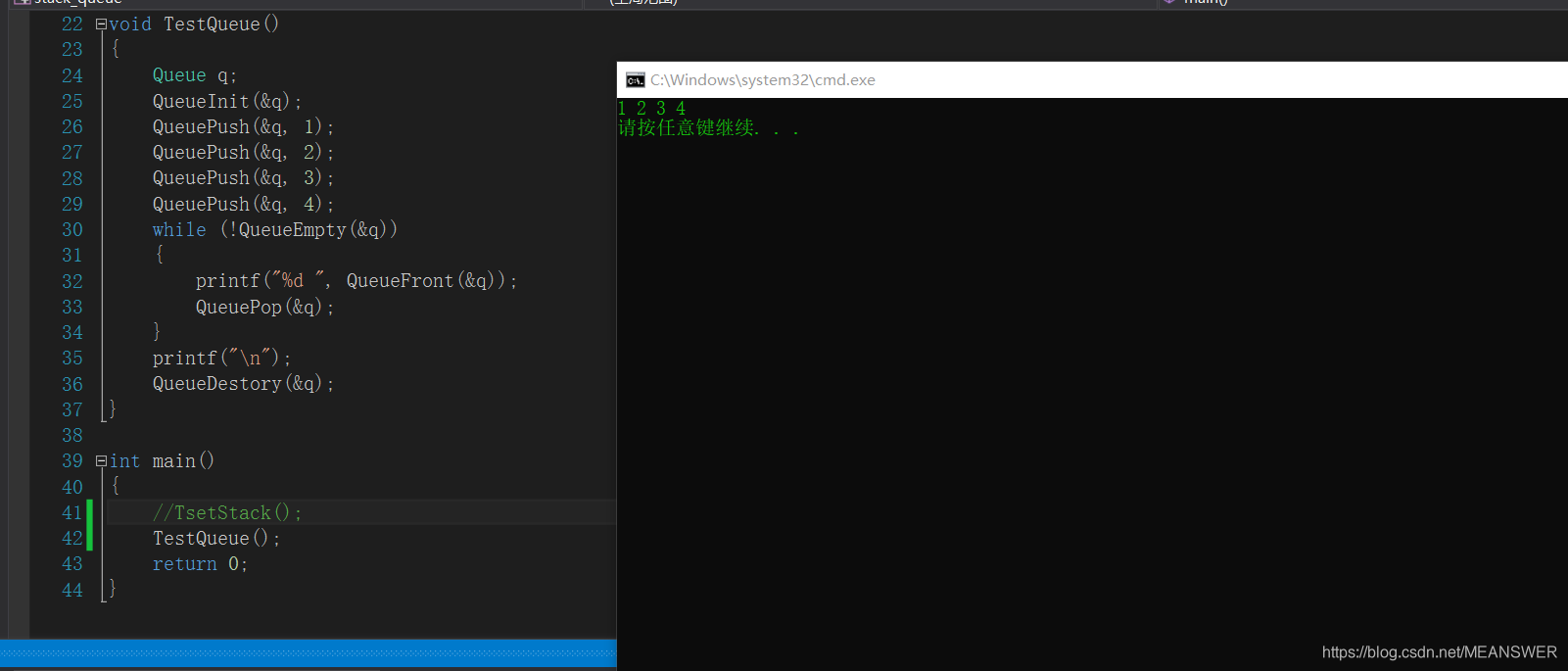Open the cmd.exe console window icon menu
This screenshot has height=671, width=1568.
(x=636, y=80)
